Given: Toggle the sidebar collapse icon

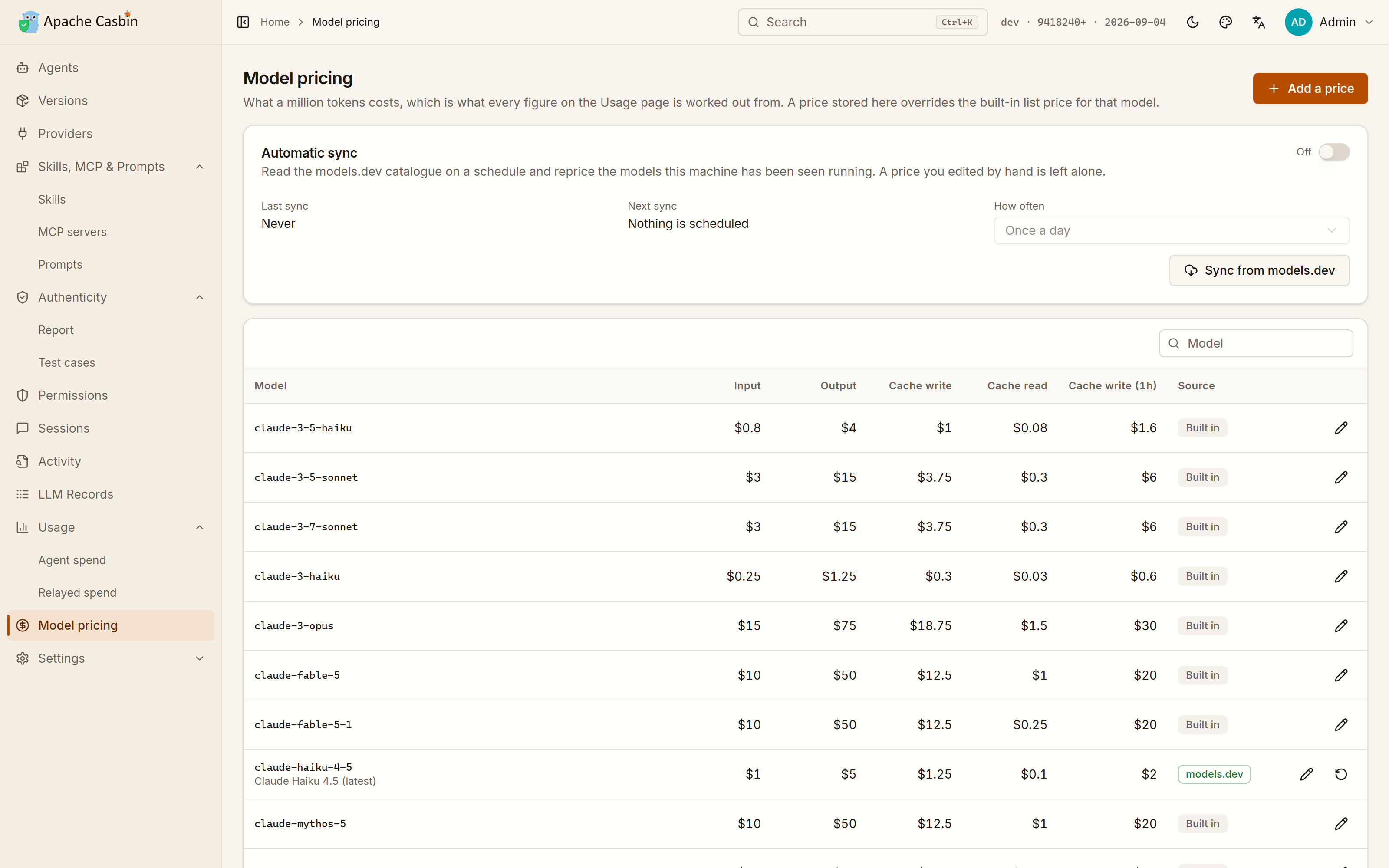Looking at the screenshot, I should pyautogui.click(x=243, y=22).
